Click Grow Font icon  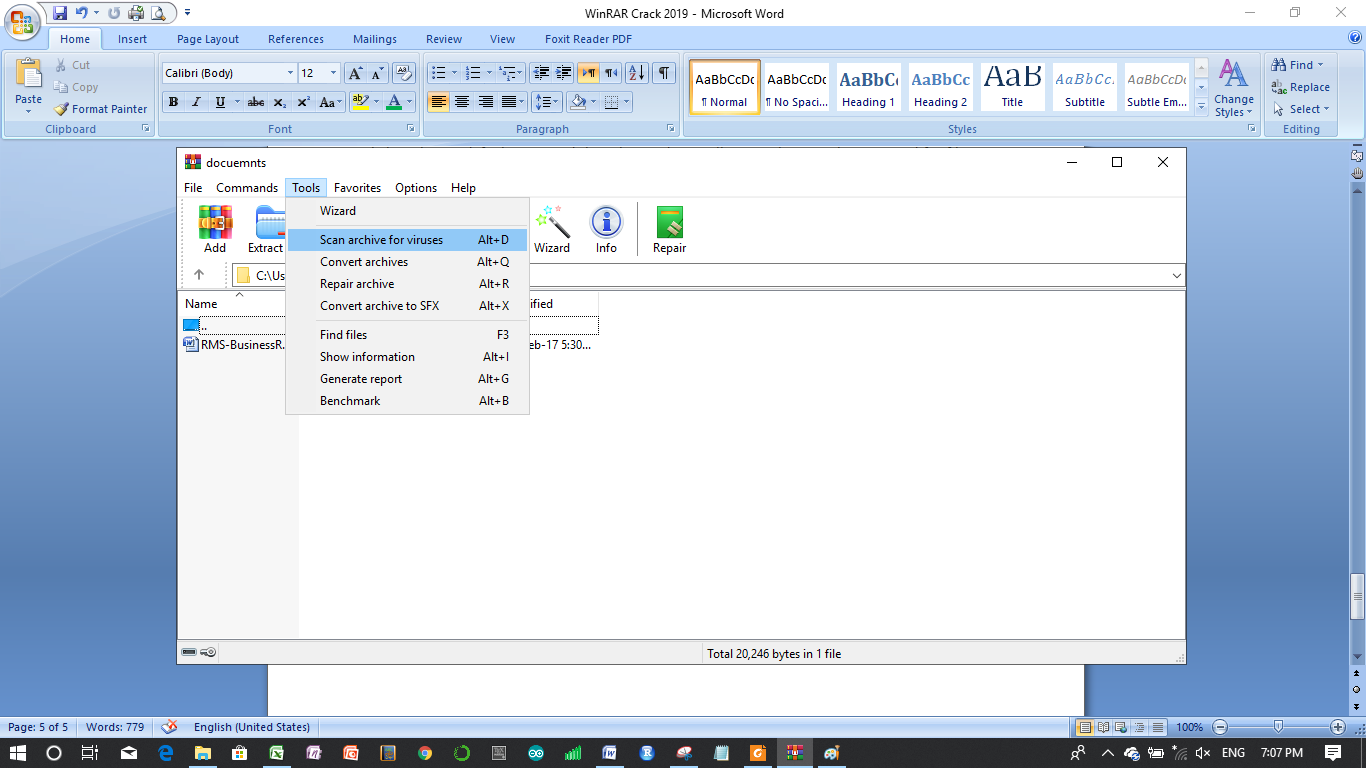point(355,73)
